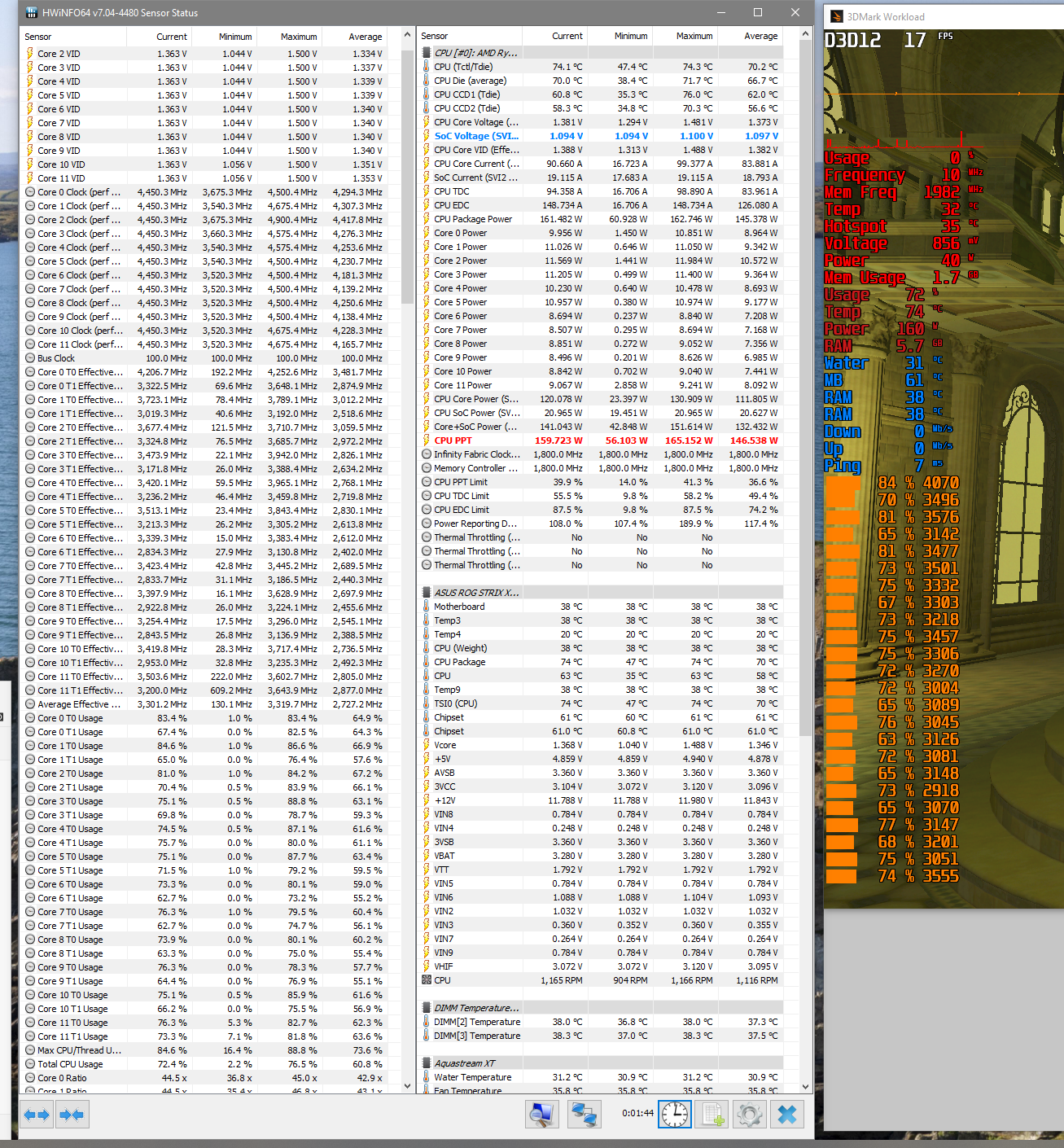Click the lightning icon beside CPU Package Power
The width and height of the screenshot is (1064, 1148).
pyautogui.click(x=427, y=219)
